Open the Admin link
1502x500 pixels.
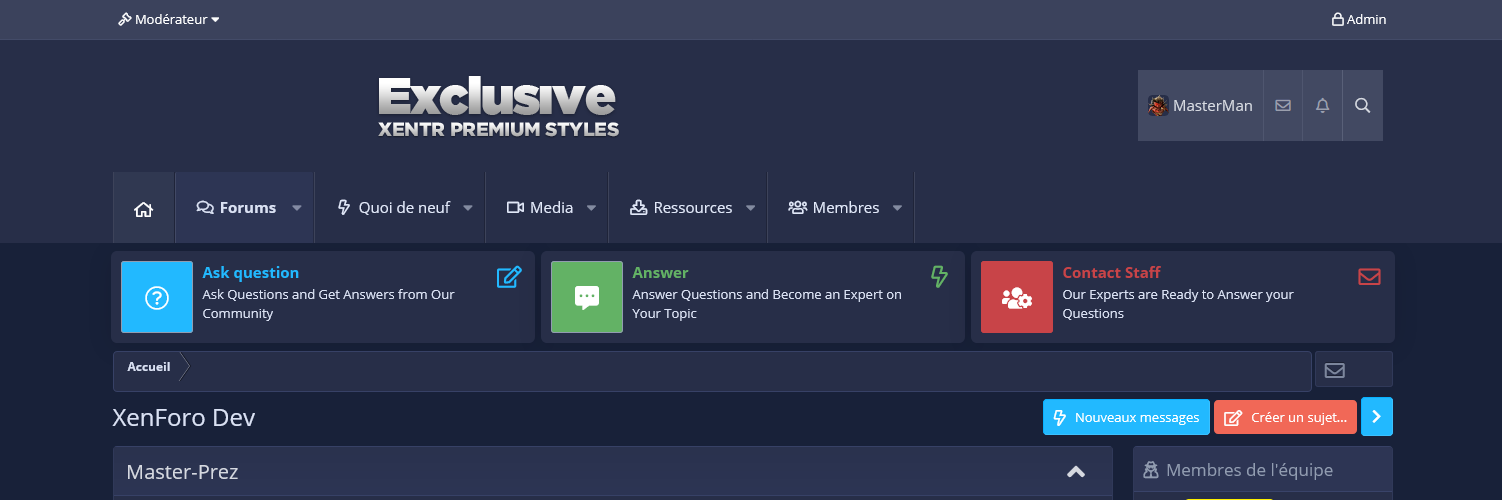(x=1359, y=19)
